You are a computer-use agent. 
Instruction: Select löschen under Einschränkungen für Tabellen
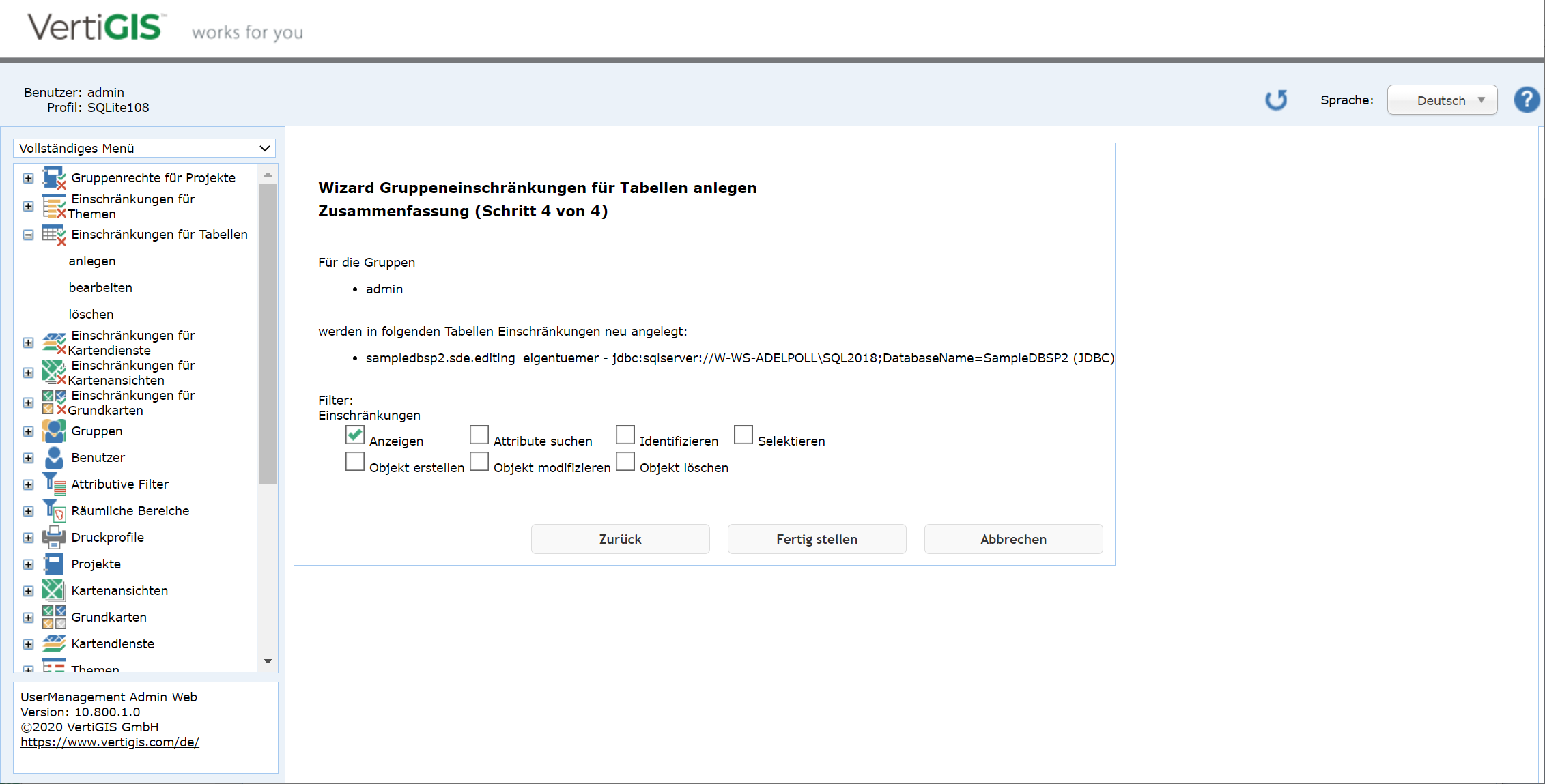click(x=91, y=315)
